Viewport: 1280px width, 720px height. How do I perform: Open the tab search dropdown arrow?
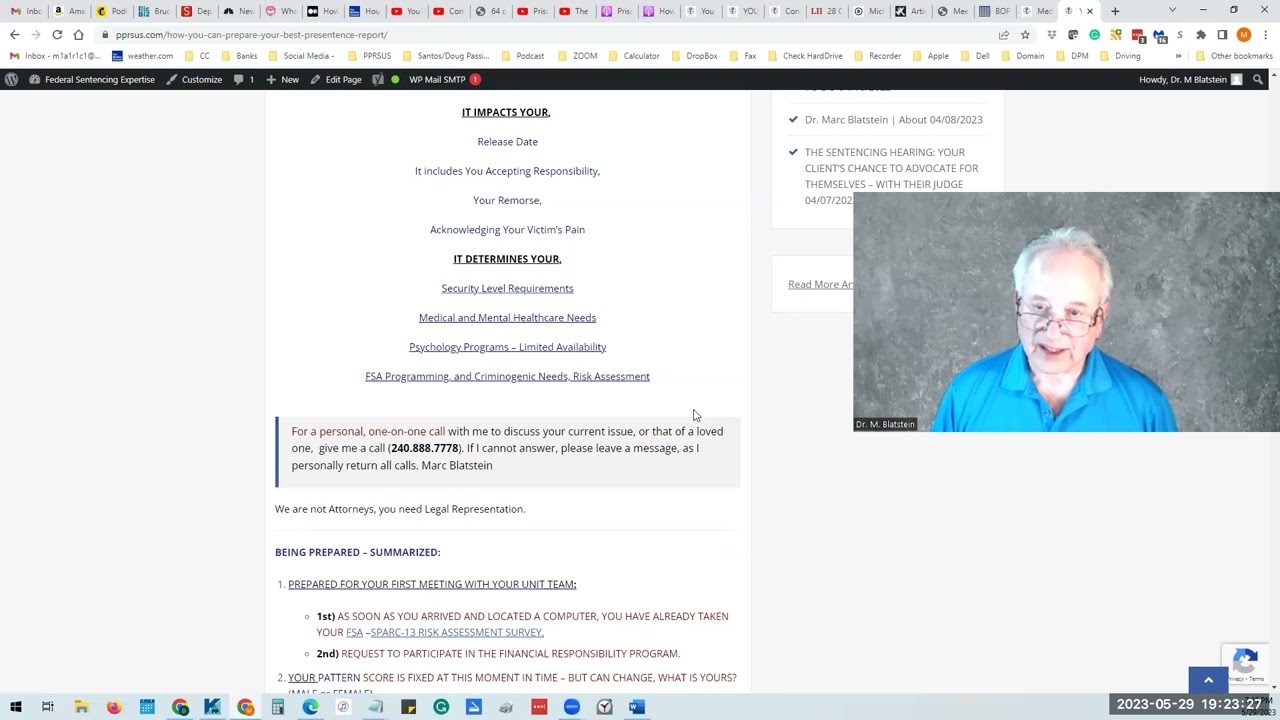tap(1172, 11)
